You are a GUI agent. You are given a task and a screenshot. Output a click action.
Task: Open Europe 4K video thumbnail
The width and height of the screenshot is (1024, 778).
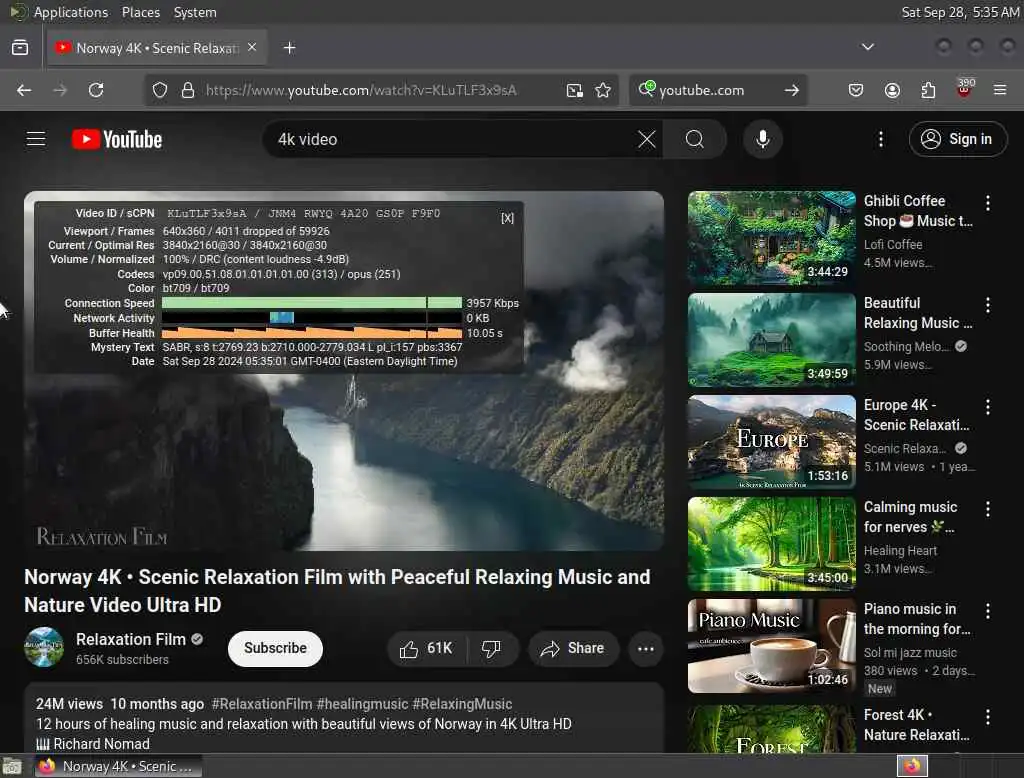[771, 442]
